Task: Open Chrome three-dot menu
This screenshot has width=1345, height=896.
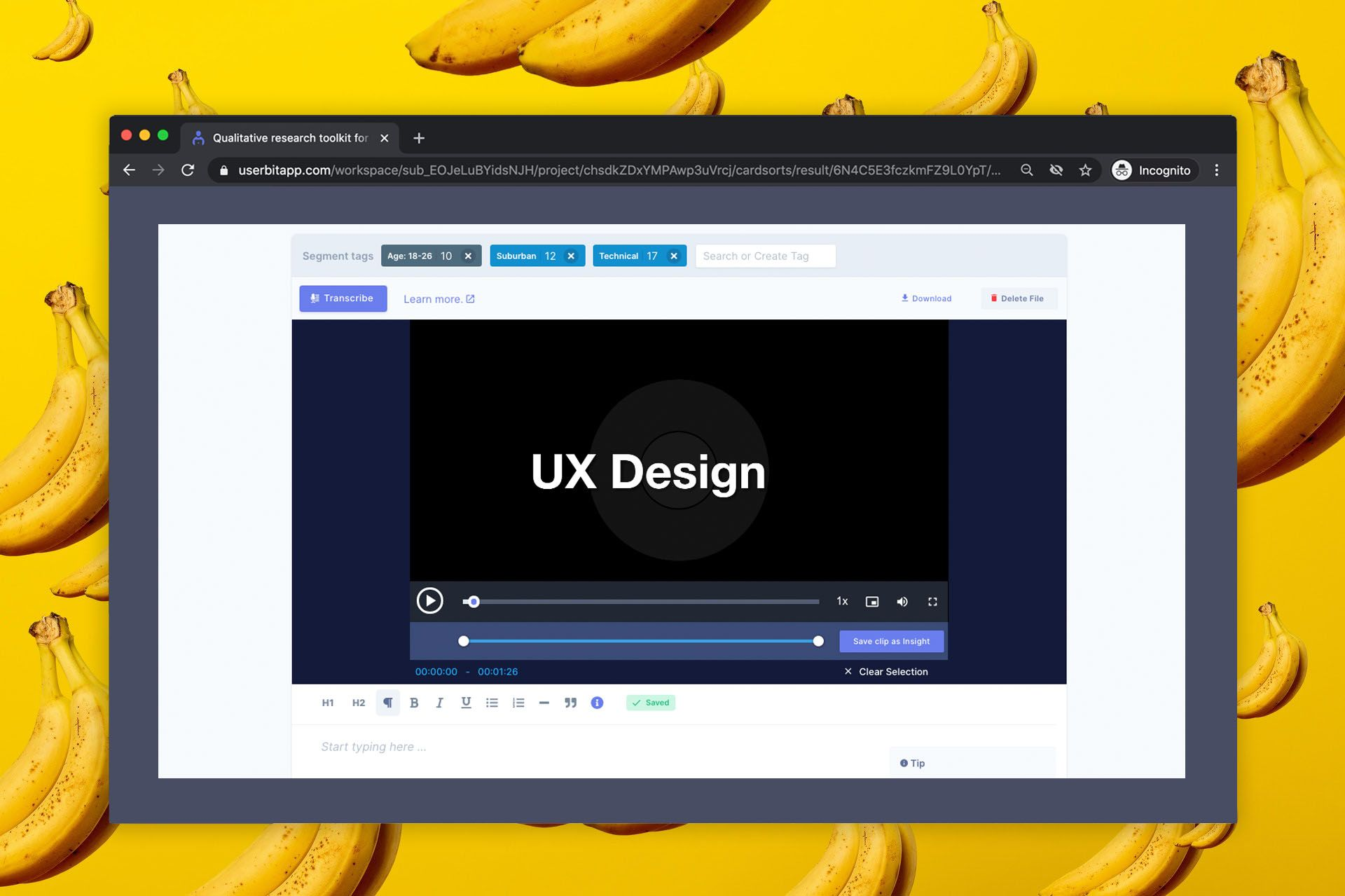Action: [x=1217, y=170]
